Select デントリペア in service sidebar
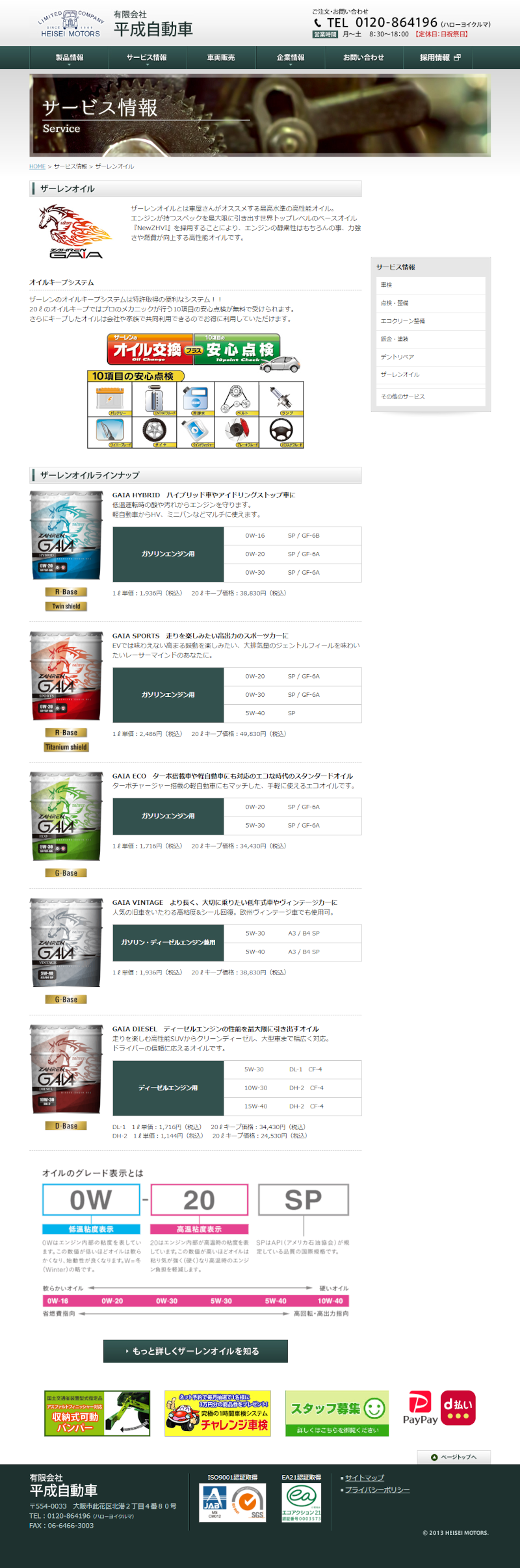Image resolution: width=520 pixels, height=1568 pixels. tap(397, 357)
